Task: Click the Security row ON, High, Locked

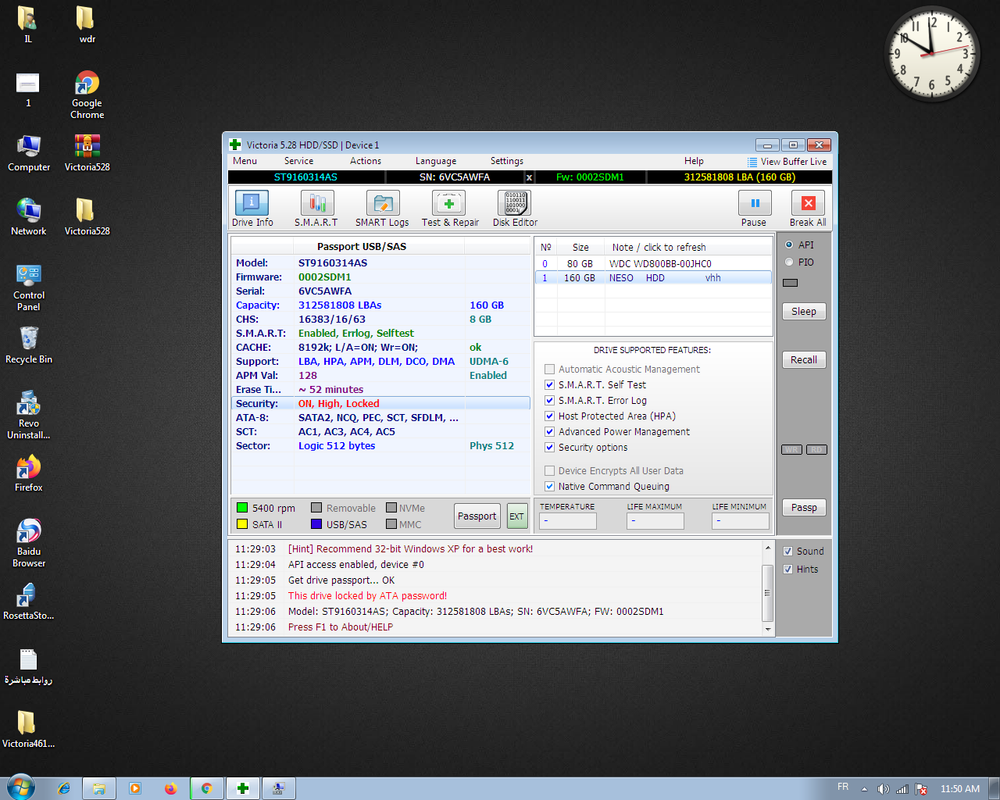Action: (380, 403)
